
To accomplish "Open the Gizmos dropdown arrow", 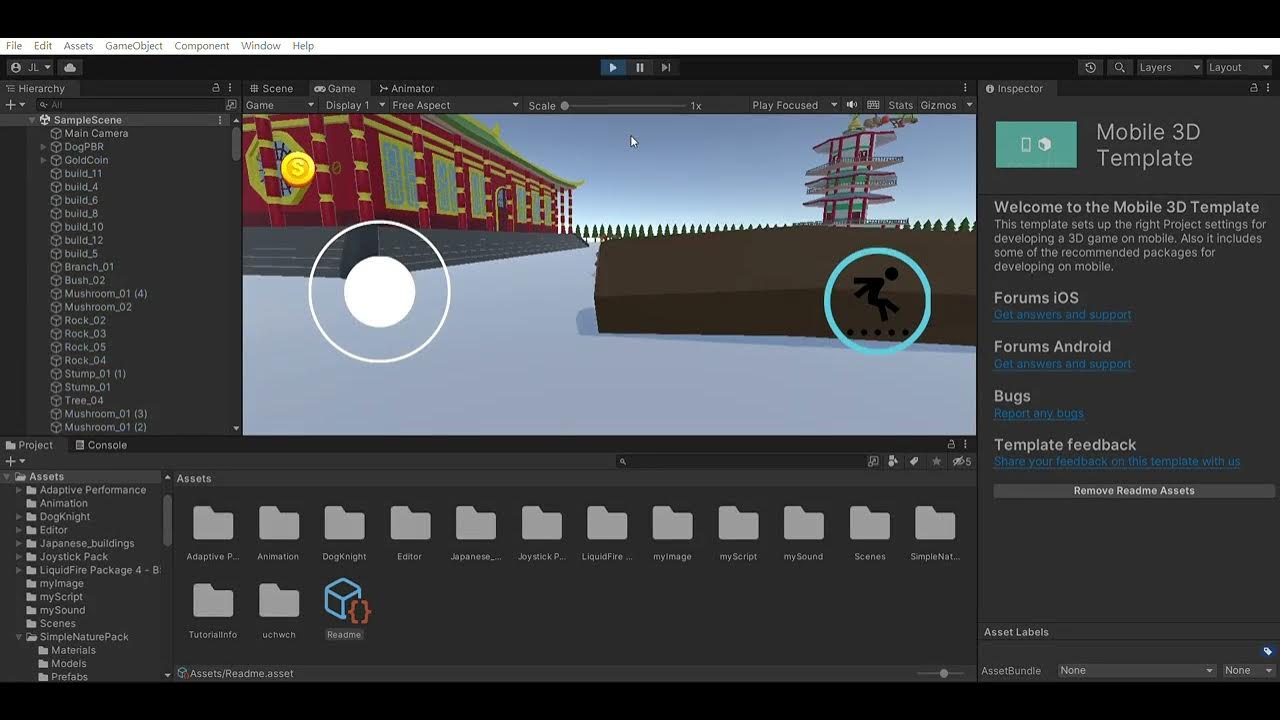I will 969,105.
